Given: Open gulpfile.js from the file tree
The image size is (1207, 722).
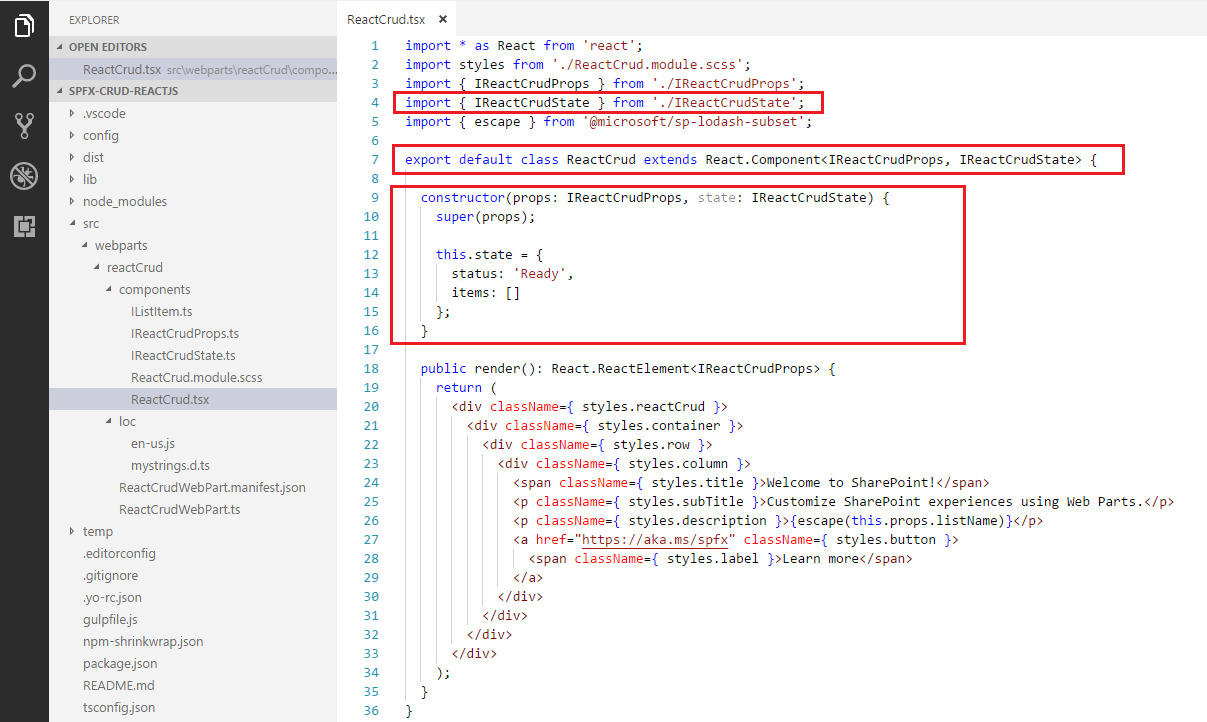Looking at the screenshot, I should pos(110,619).
